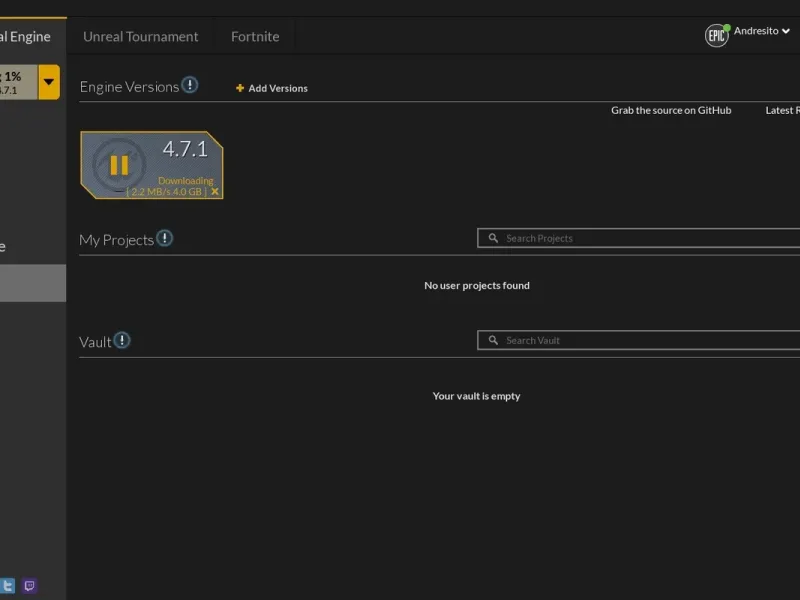Viewport: 800px width, 600px height.
Task: Open the Vault info icon
Action: click(122, 340)
